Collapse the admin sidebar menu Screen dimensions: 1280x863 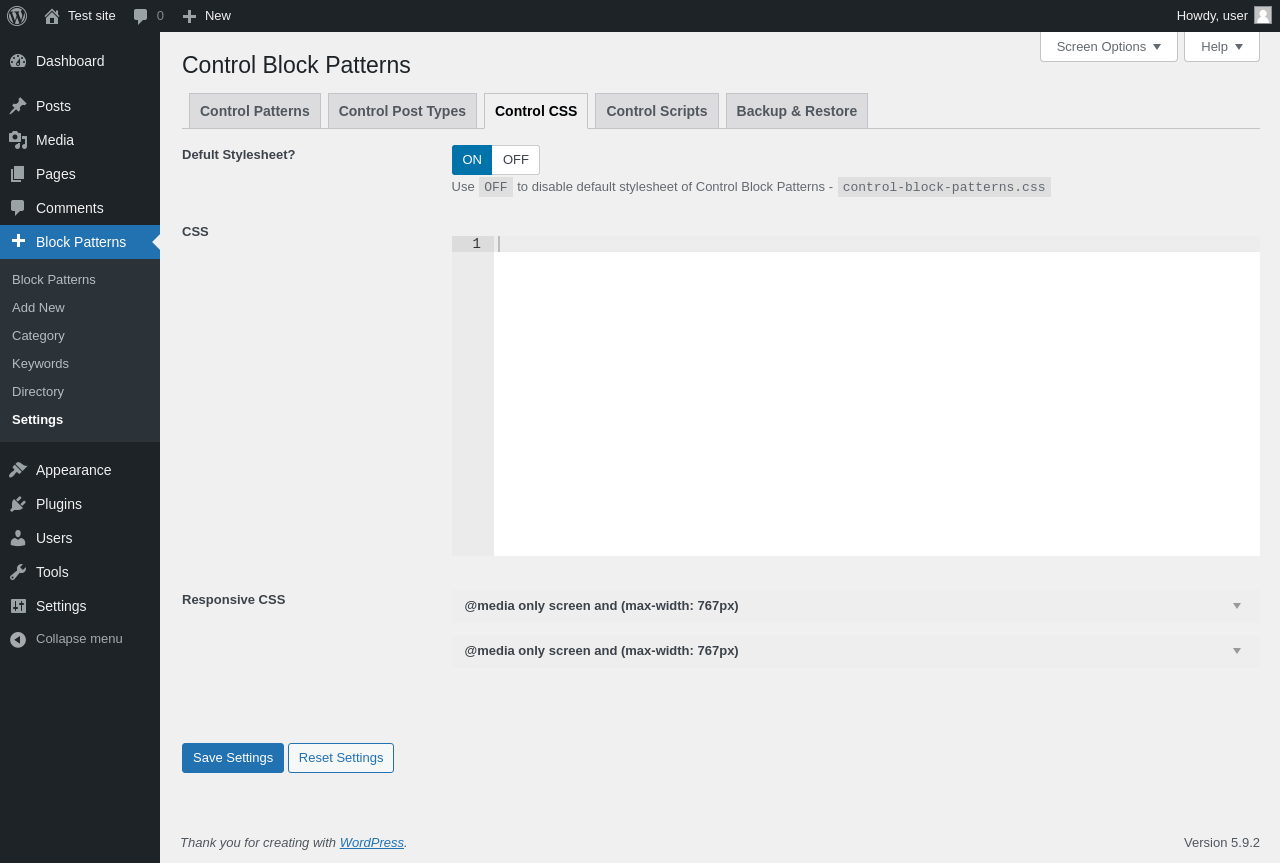(x=66, y=639)
